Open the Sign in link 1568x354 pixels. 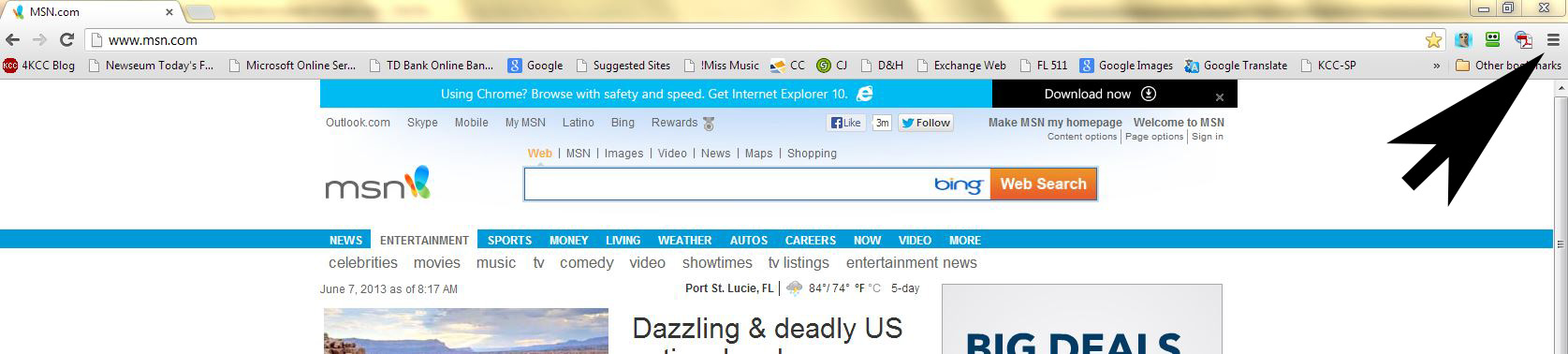click(1208, 137)
